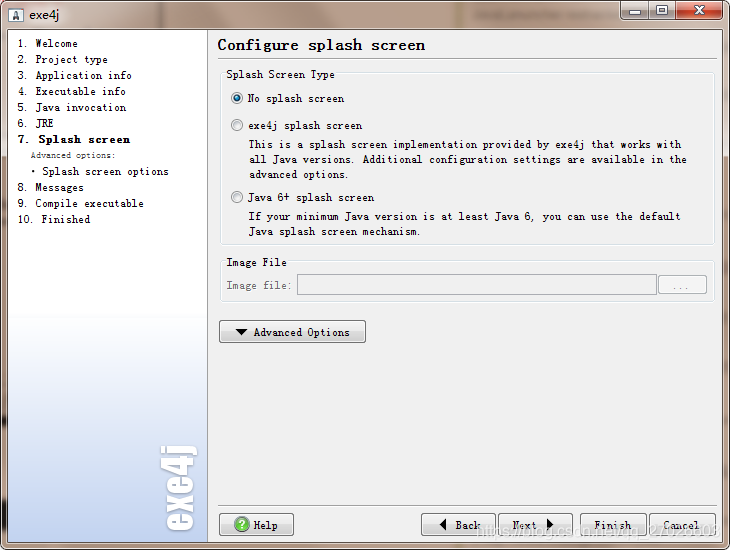Go Back to the JRE step
Viewport: 730px width, 550px height.
pyautogui.click(x=458, y=525)
